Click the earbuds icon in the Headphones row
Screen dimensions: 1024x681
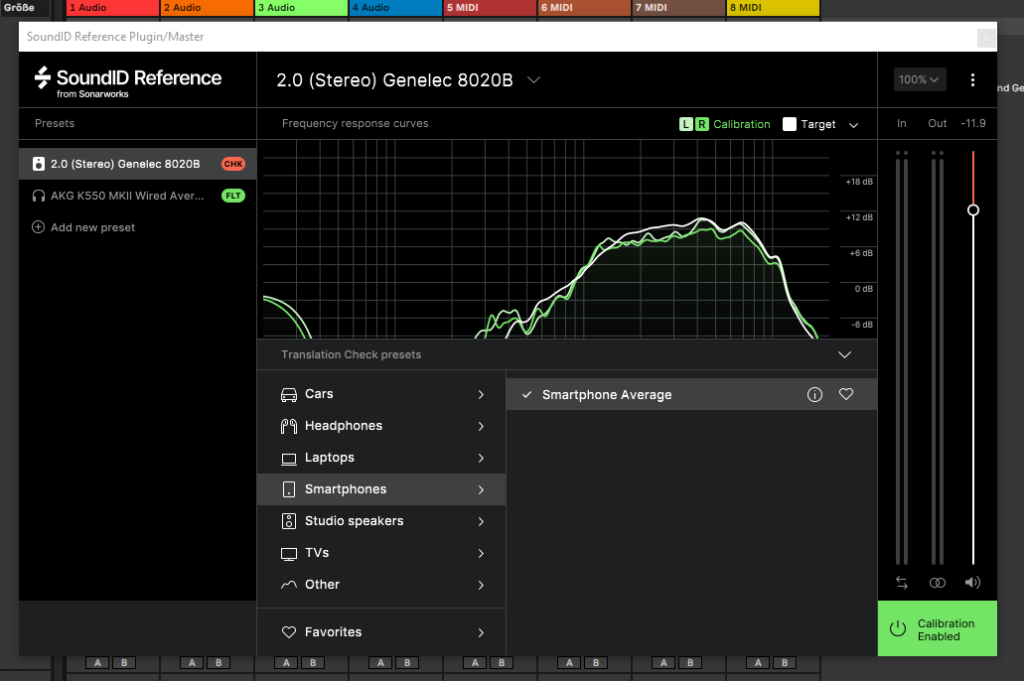(x=289, y=426)
